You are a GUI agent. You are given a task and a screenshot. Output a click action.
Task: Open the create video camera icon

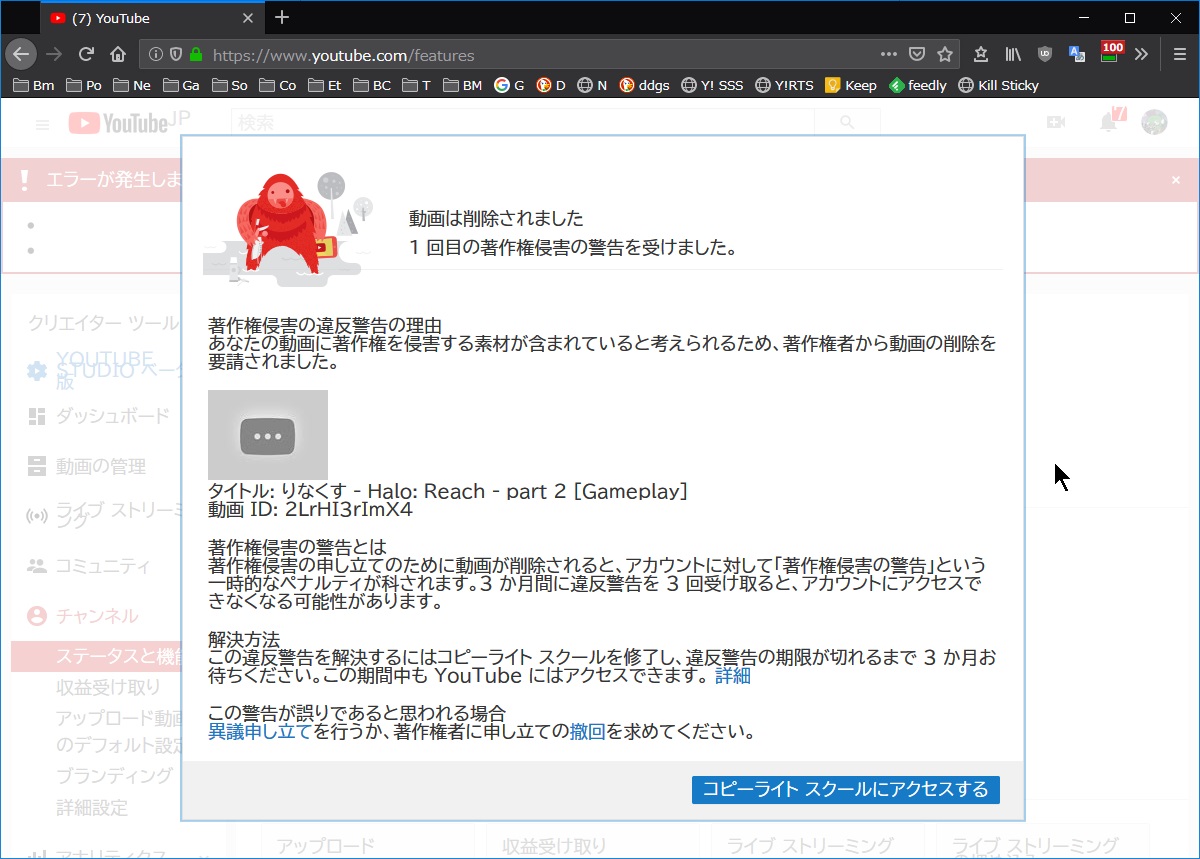(x=1056, y=122)
